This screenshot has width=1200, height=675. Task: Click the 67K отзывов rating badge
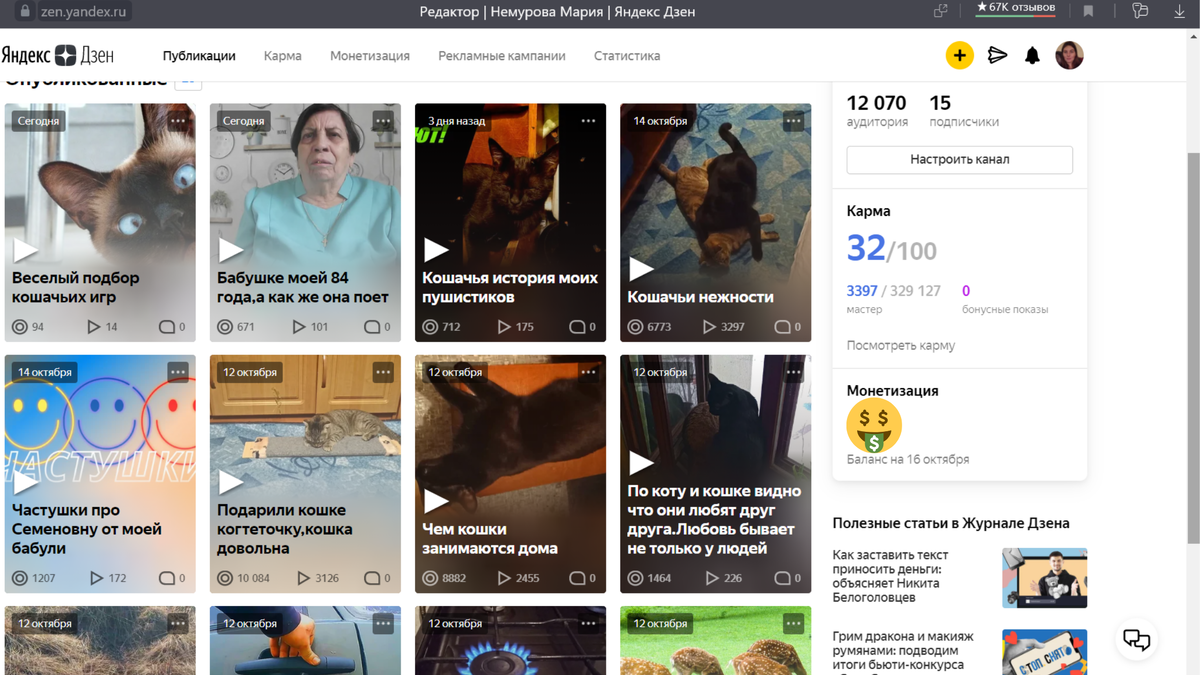click(1015, 9)
